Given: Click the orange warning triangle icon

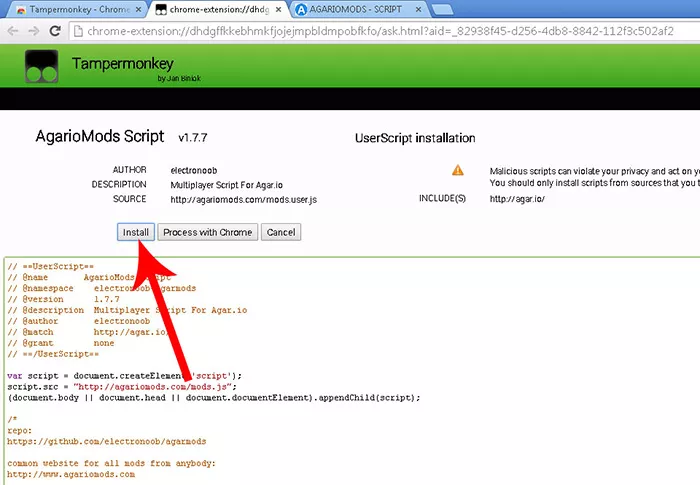Looking at the screenshot, I should (x=458, y=170).
